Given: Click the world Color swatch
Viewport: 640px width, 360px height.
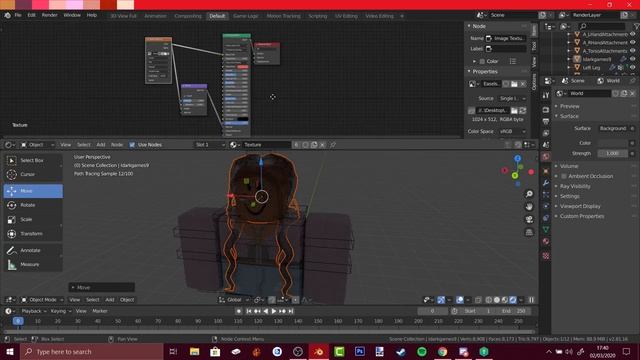Looking at the screenshot, I should (613, 143).
